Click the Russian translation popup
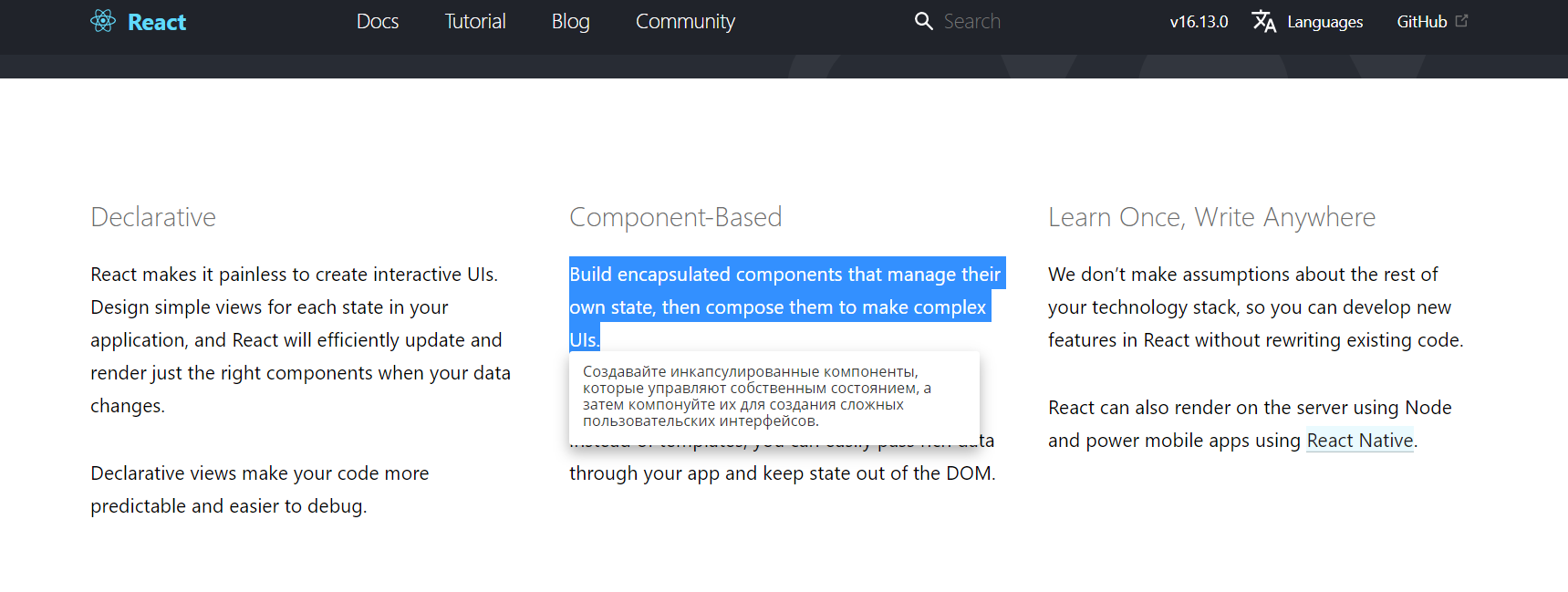 click(x=774, y=397)
